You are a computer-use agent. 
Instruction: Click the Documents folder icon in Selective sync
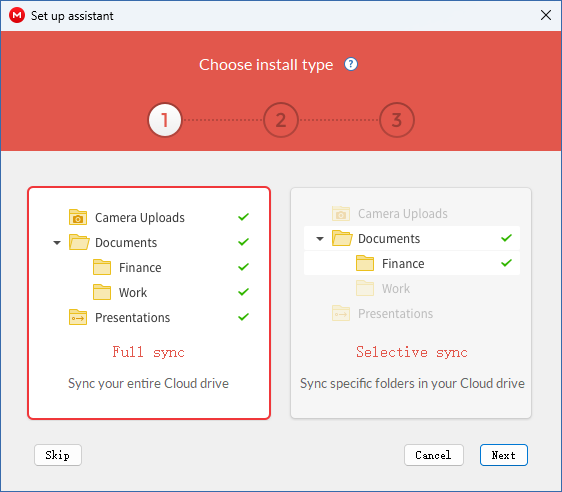(342, 238)
